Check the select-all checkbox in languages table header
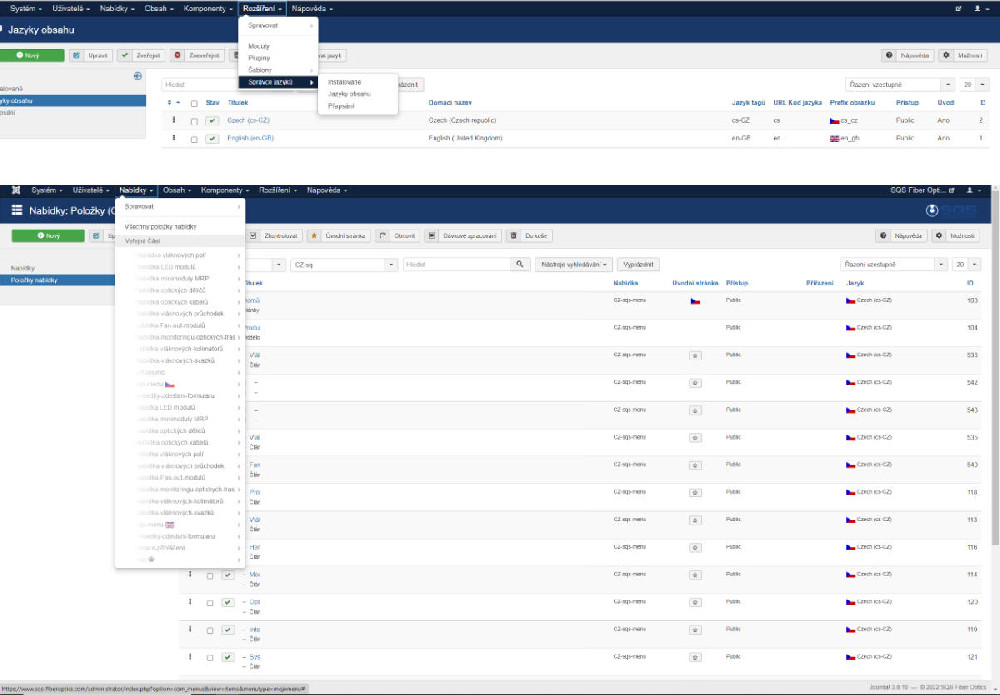This screenshot has height=695, width=1000. tap(194, 103)
